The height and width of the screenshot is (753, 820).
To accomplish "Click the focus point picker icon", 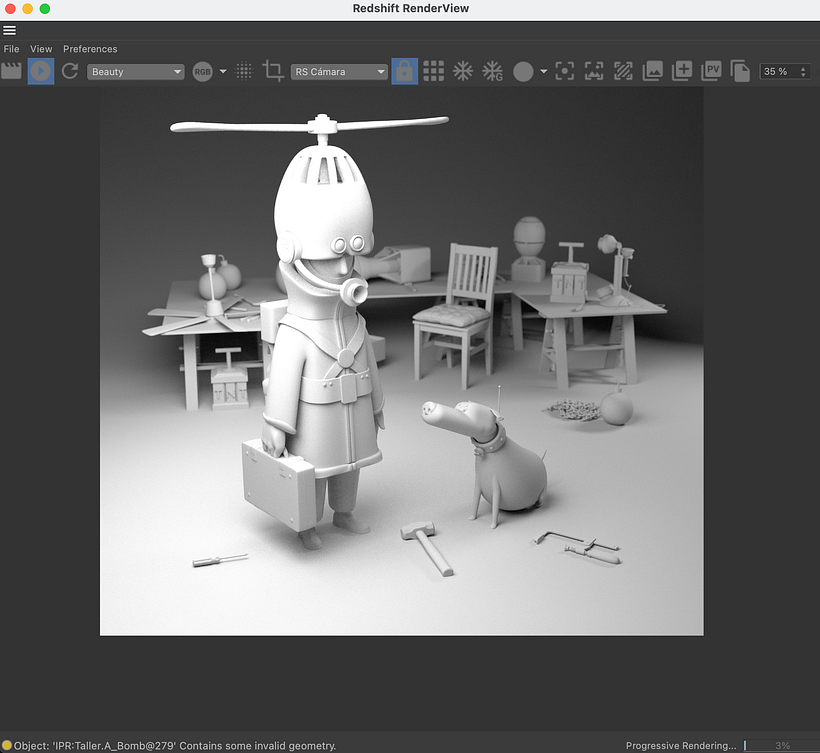I will (564, 71).
